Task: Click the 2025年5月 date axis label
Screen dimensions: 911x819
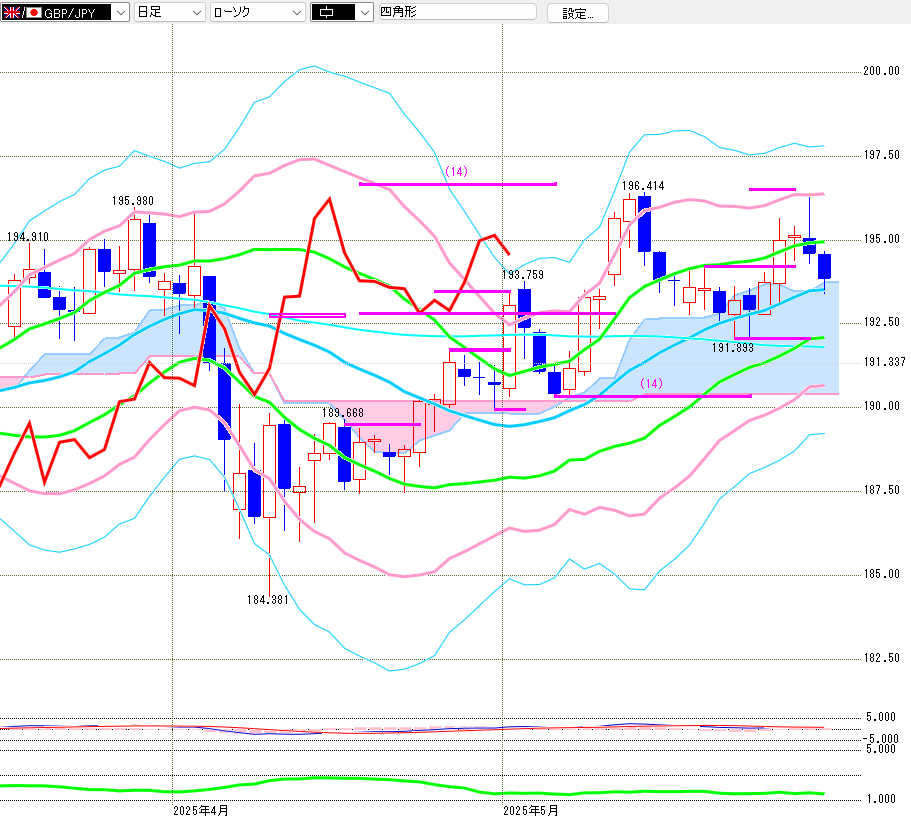Action: pos(530,811)
